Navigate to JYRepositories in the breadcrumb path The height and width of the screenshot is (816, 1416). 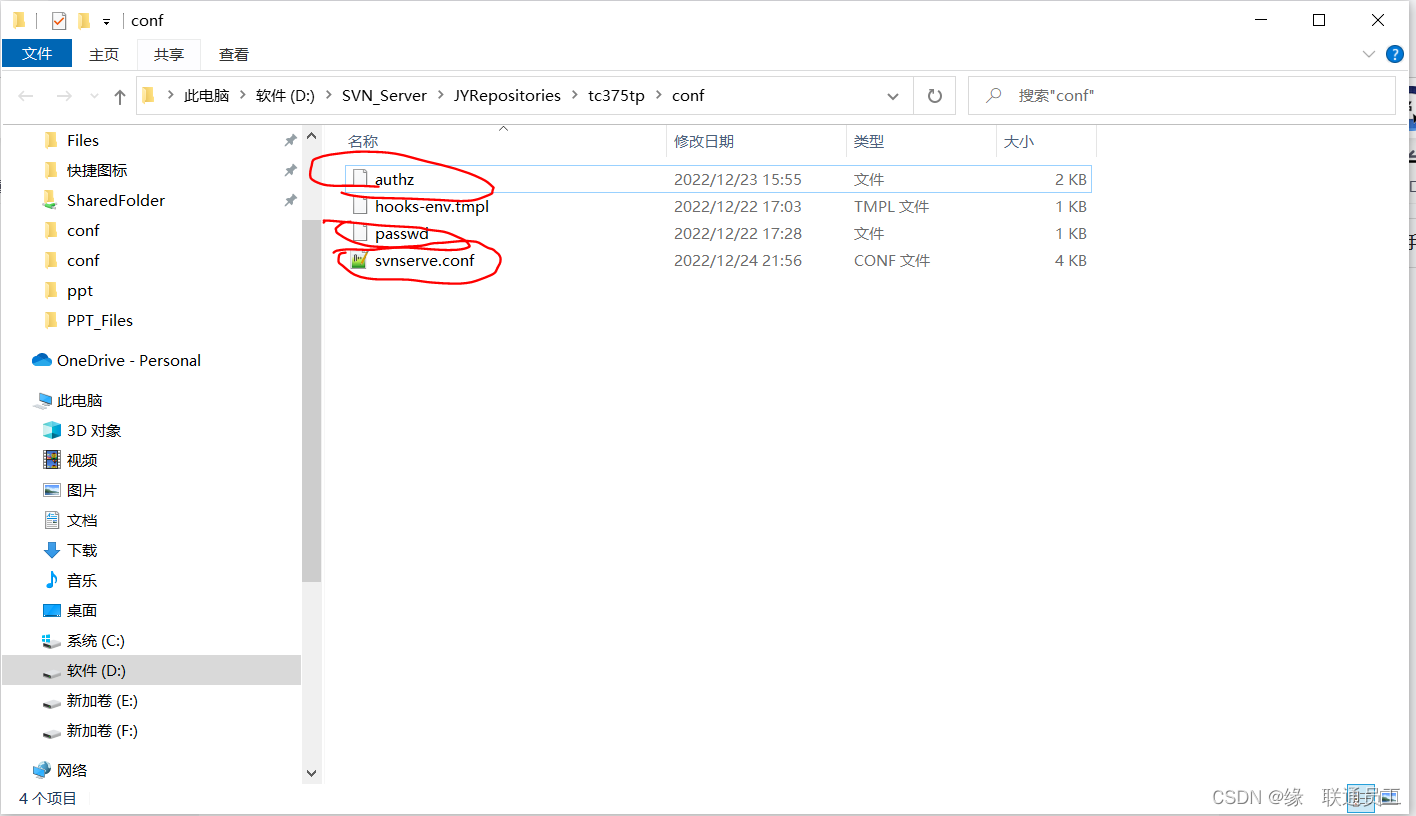point(508,95)
